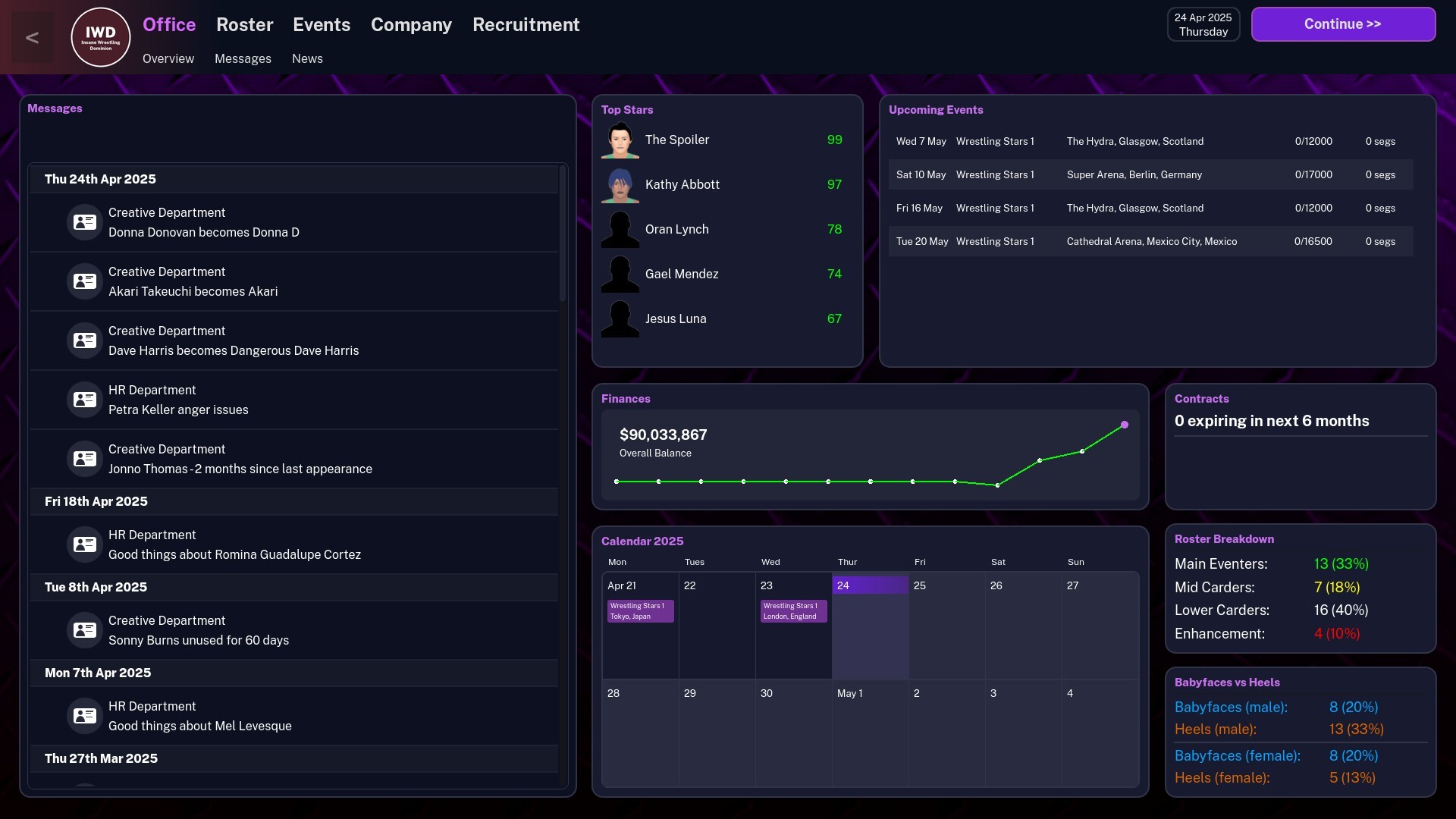The height and width of the screenshot is (819, 1456).
Task: Switch to the News tab
Action: point(307,58)
